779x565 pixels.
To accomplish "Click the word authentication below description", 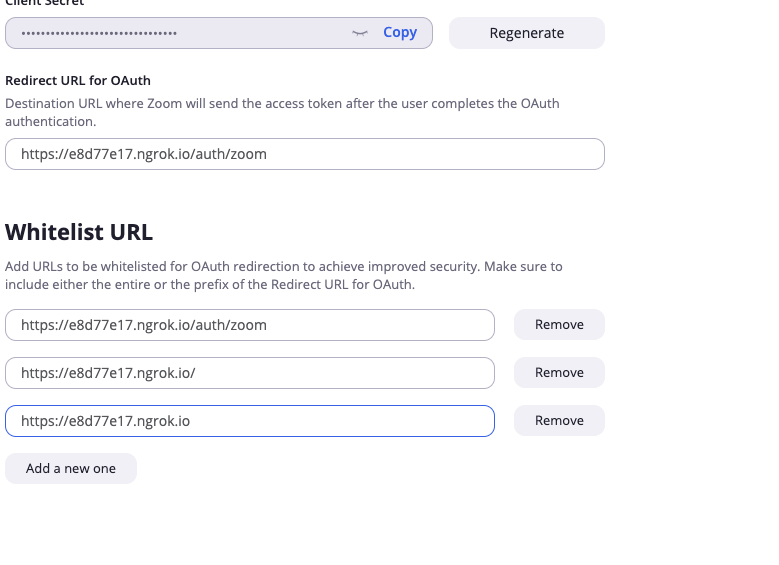I will [50, 121].
